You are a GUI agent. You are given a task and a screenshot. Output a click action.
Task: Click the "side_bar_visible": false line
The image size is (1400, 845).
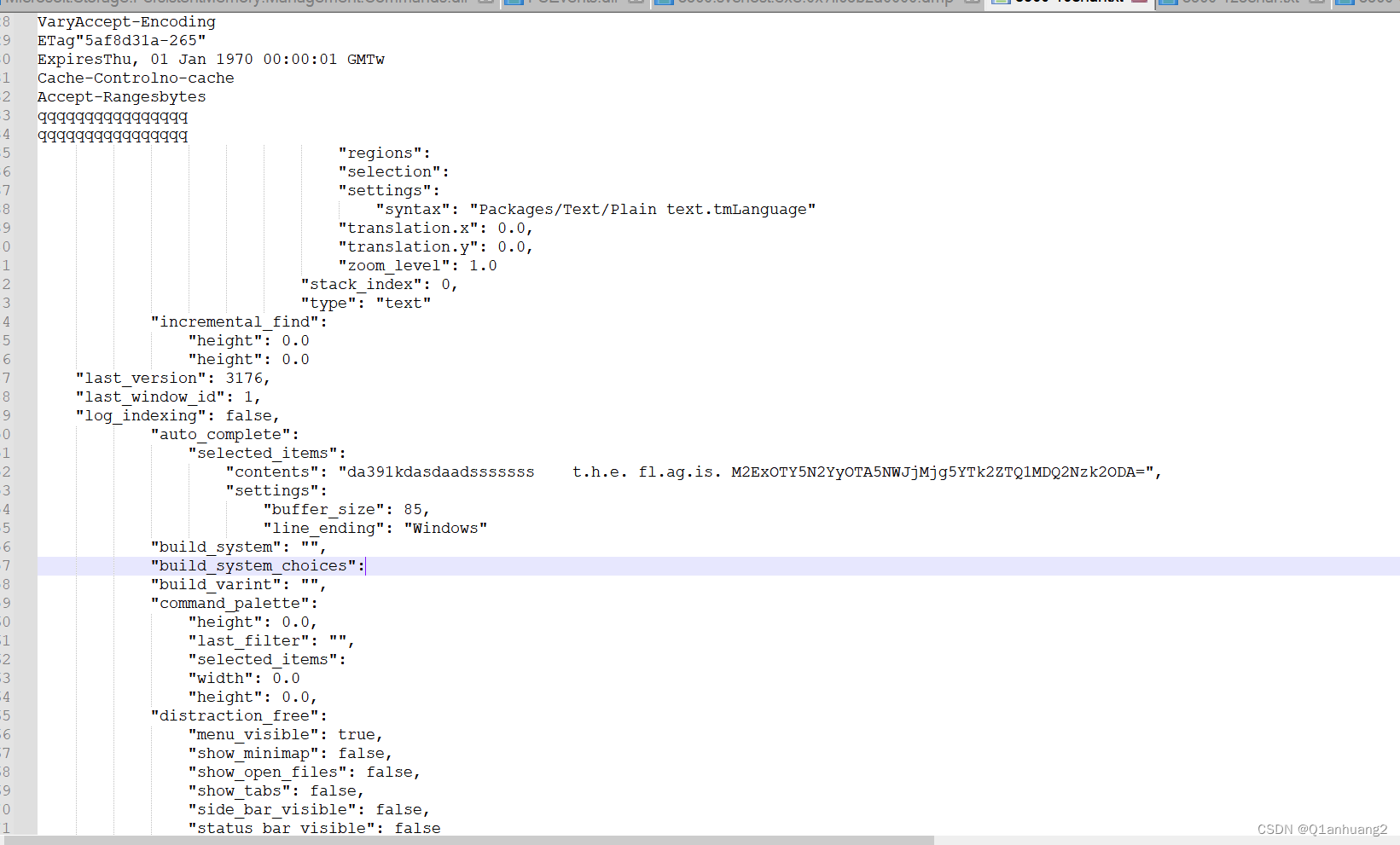click(x=309, y=810)
